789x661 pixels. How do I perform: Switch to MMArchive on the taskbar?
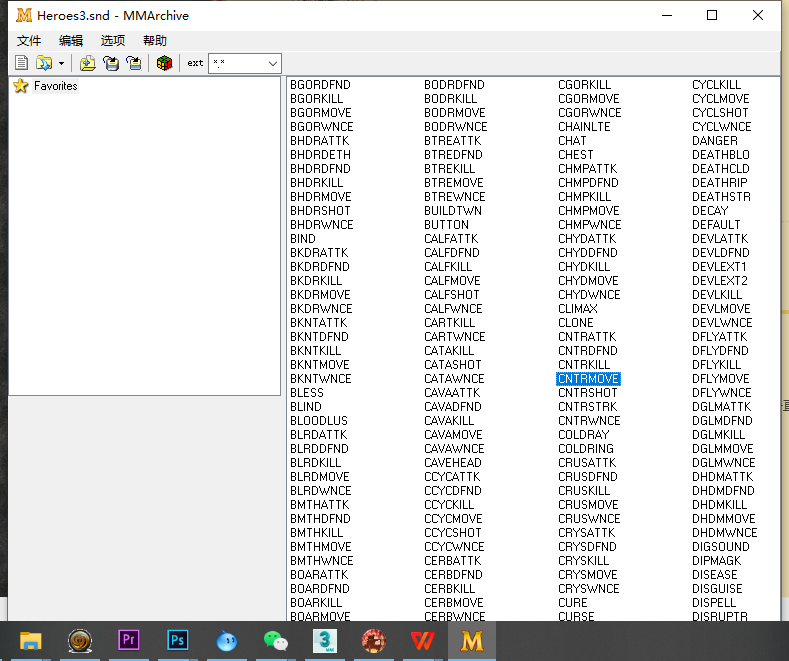[x=471, y=641]
